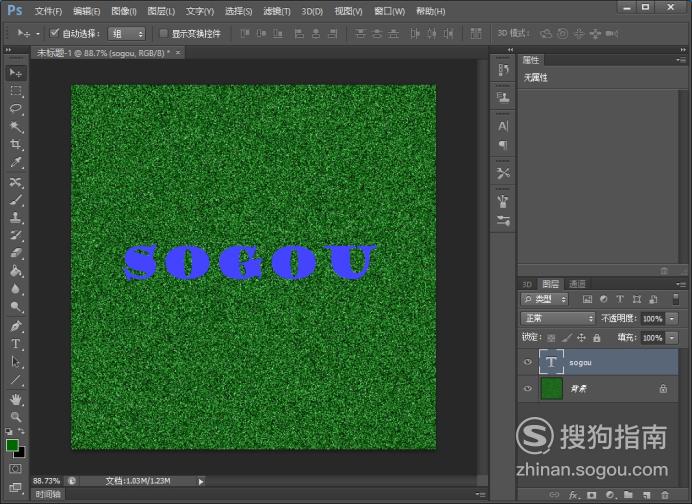Select the Move tool in the toolbox

point(16,73)
